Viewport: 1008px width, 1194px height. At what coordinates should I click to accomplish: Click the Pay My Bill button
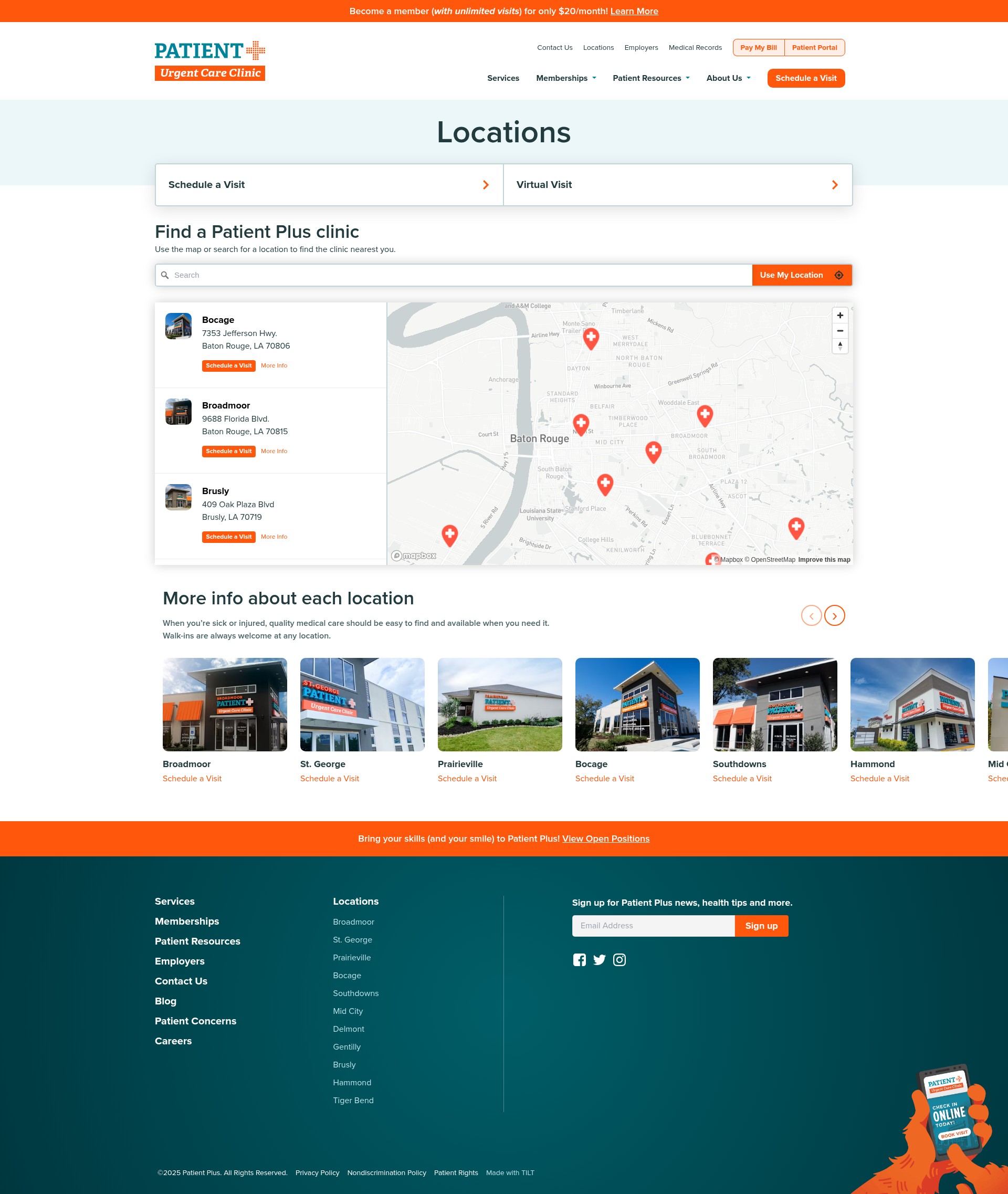click(758, 47)
